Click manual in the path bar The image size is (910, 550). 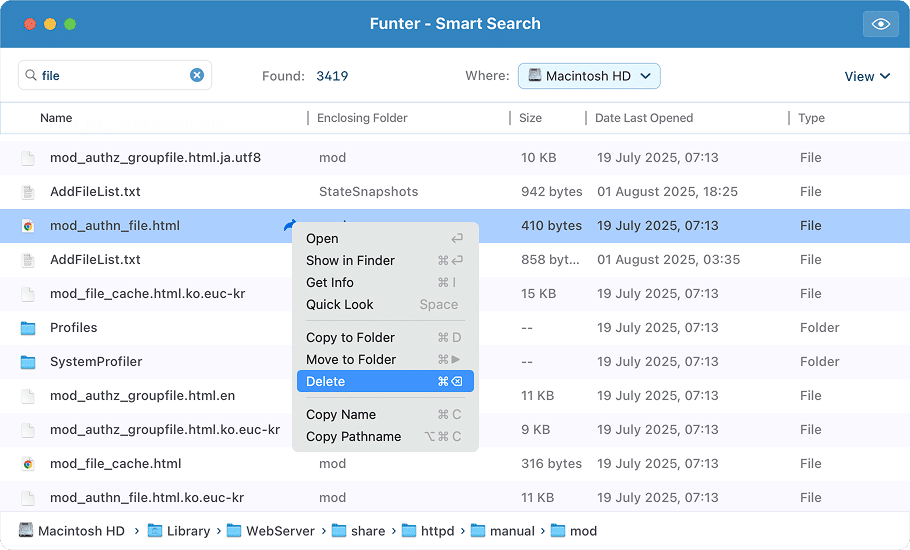[512, 531]
